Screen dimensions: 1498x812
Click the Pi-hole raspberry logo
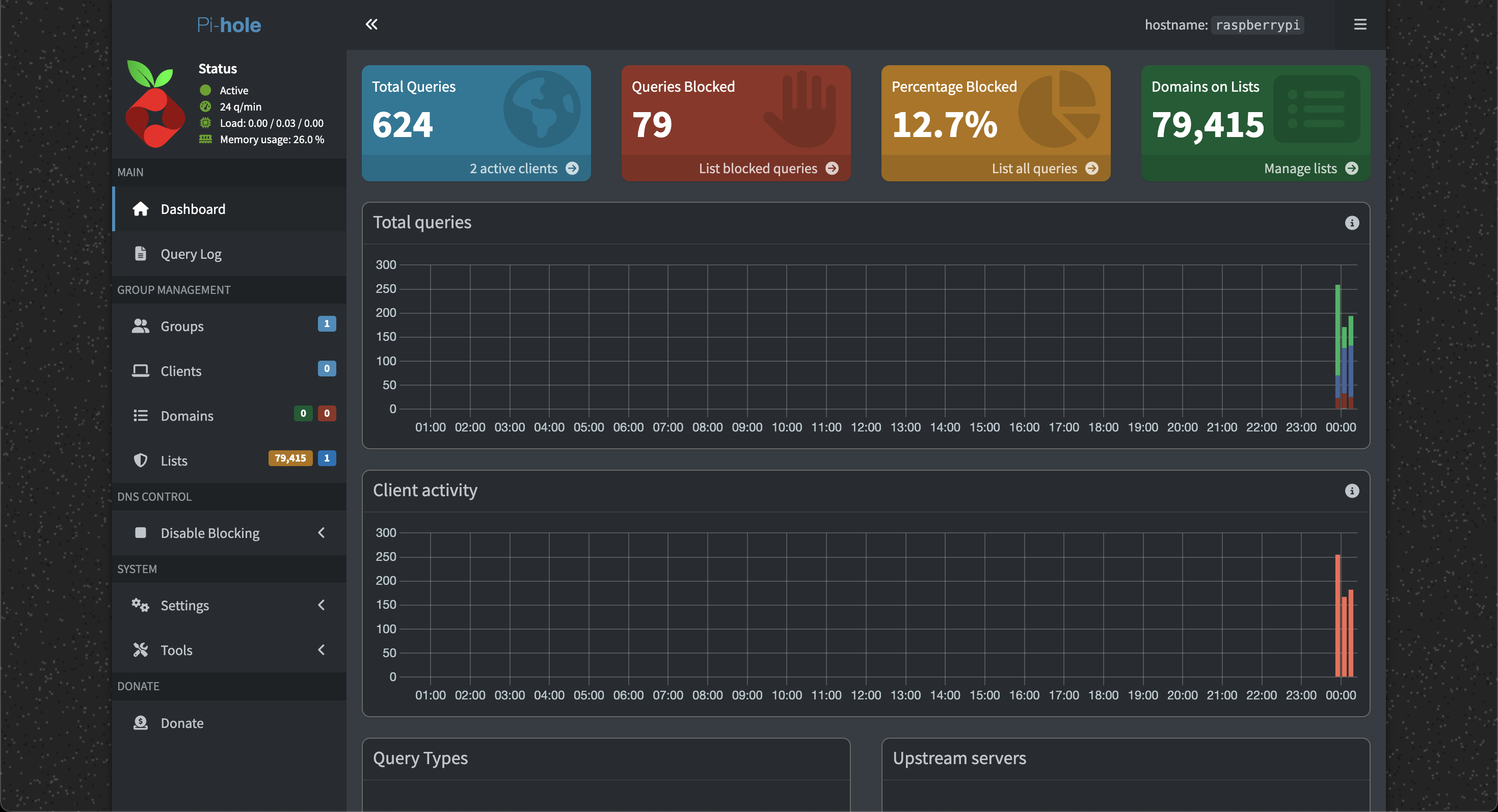(x=155, y=104)
